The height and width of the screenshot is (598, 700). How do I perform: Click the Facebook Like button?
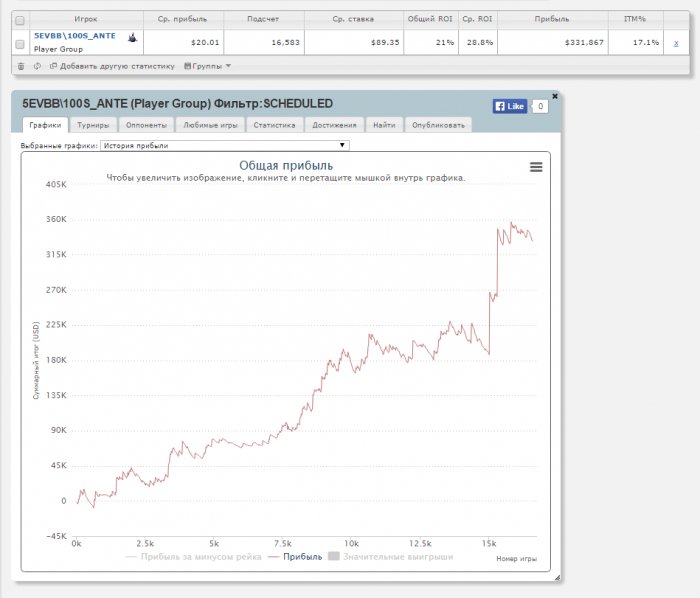tap(509, 105)
